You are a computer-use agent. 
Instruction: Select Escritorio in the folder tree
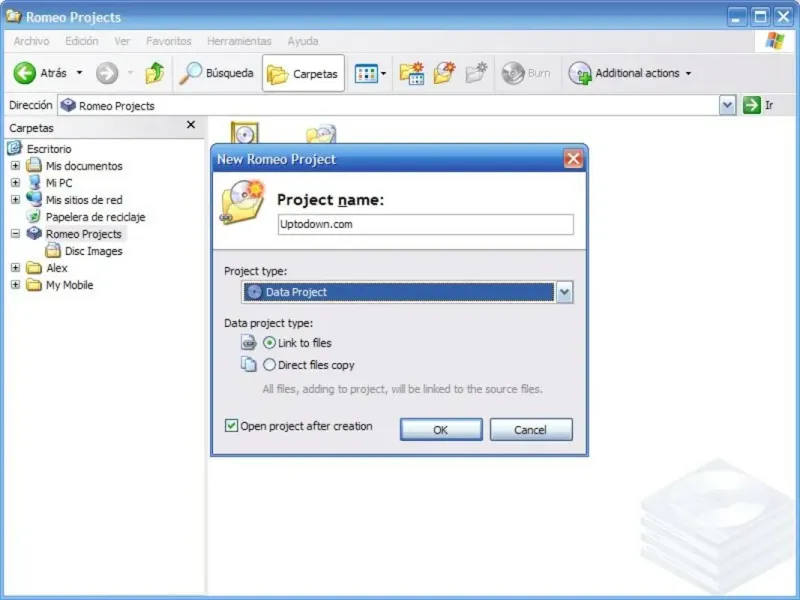click(x=49, y=149)
